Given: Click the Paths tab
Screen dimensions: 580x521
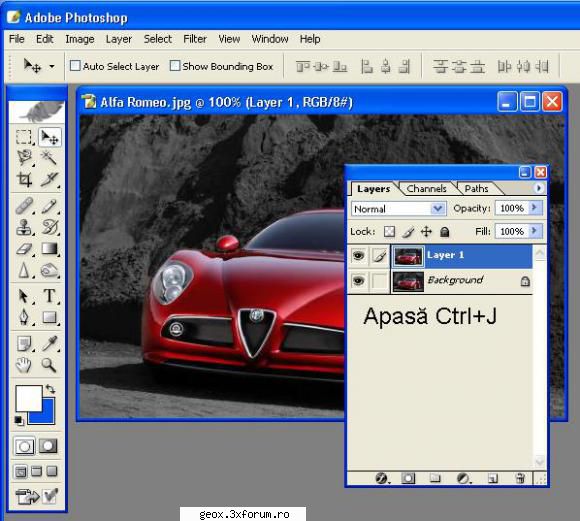Looking at the screenshot, I should 476,189.
